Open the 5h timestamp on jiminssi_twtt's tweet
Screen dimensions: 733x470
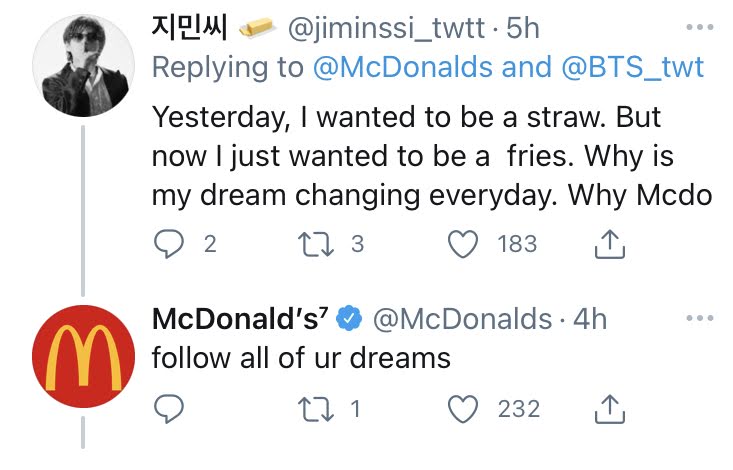click(523, 28)
